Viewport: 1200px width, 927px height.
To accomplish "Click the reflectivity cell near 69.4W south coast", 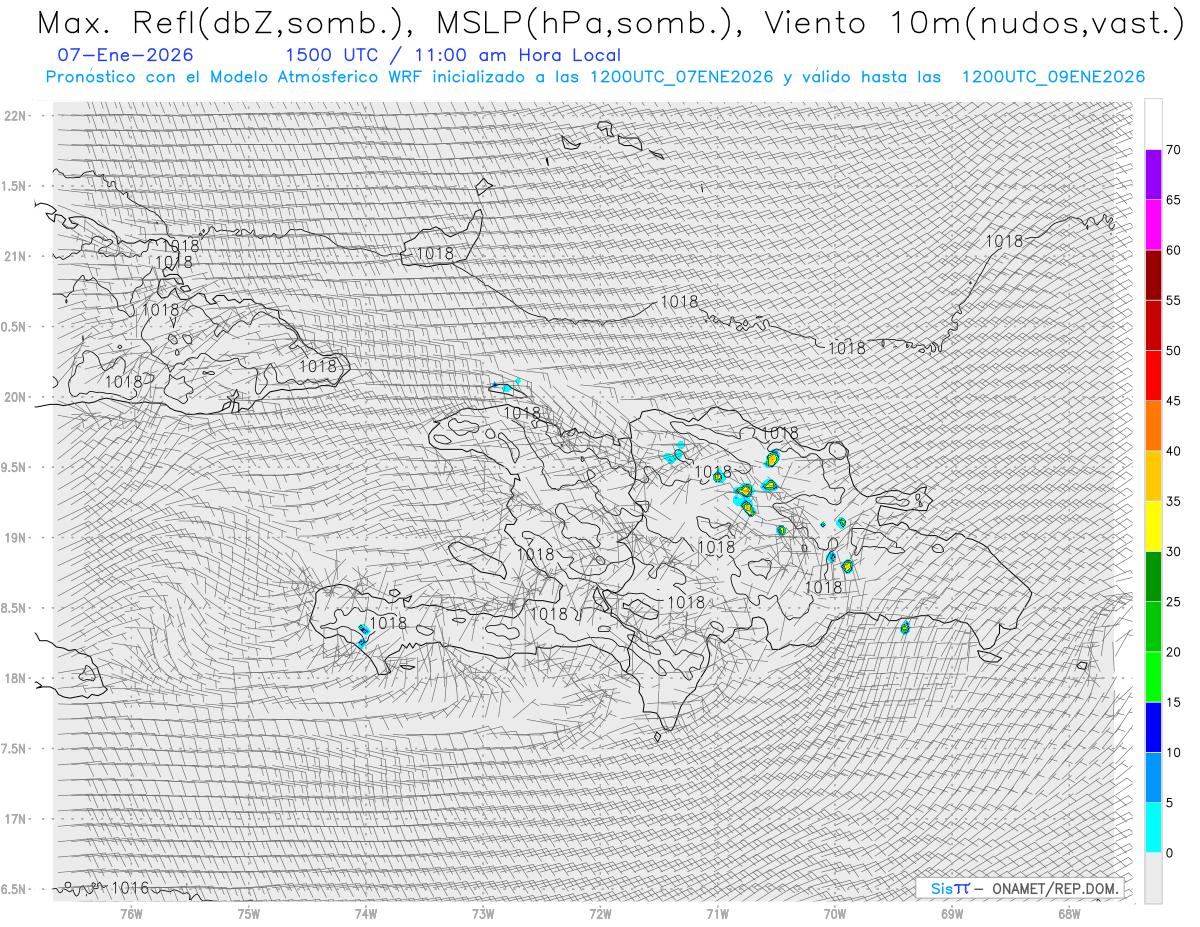I will [905, 628].
